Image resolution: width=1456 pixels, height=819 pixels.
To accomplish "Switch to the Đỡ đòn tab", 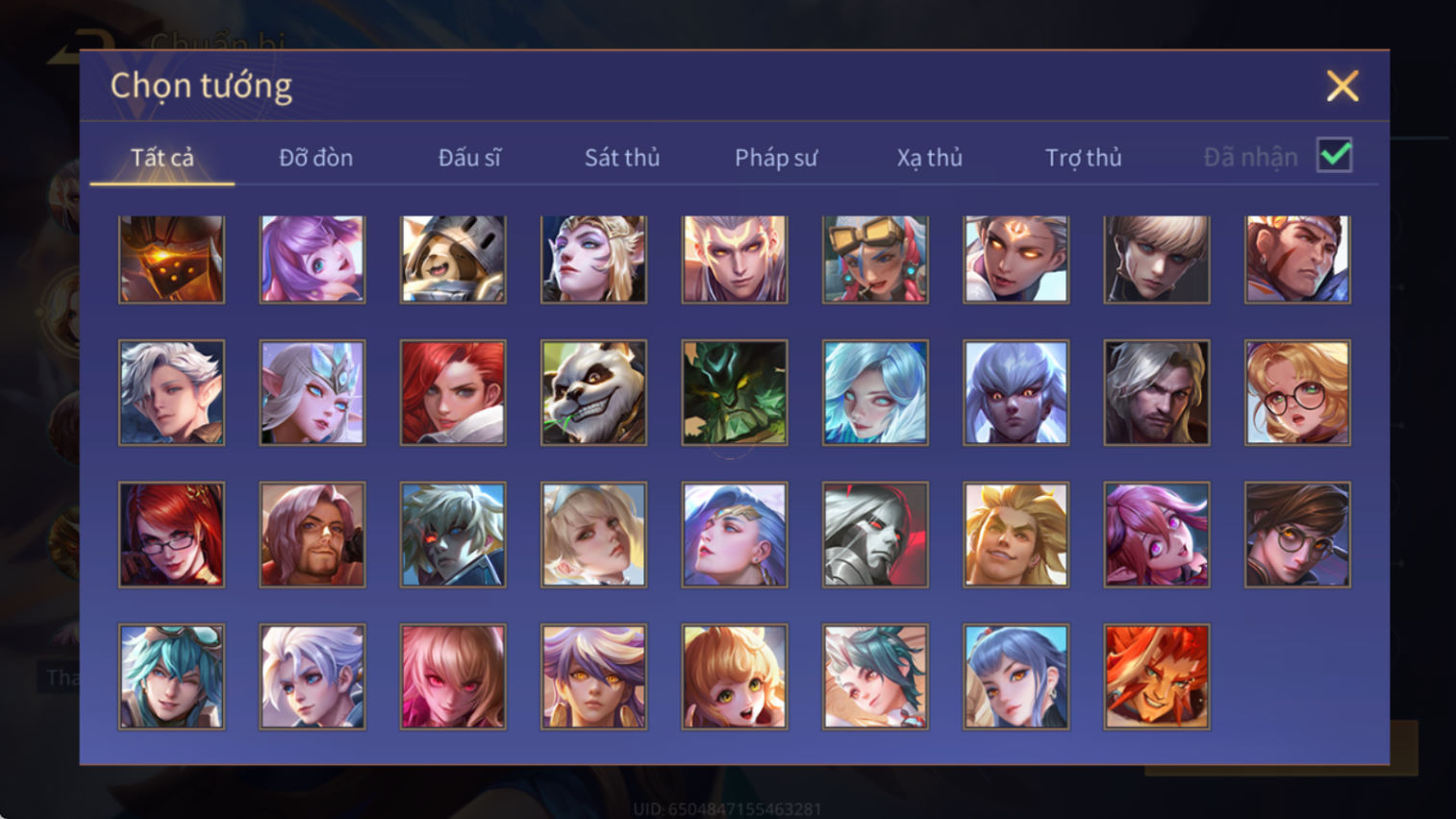I will pyautogui.click(x=315, y=158).
